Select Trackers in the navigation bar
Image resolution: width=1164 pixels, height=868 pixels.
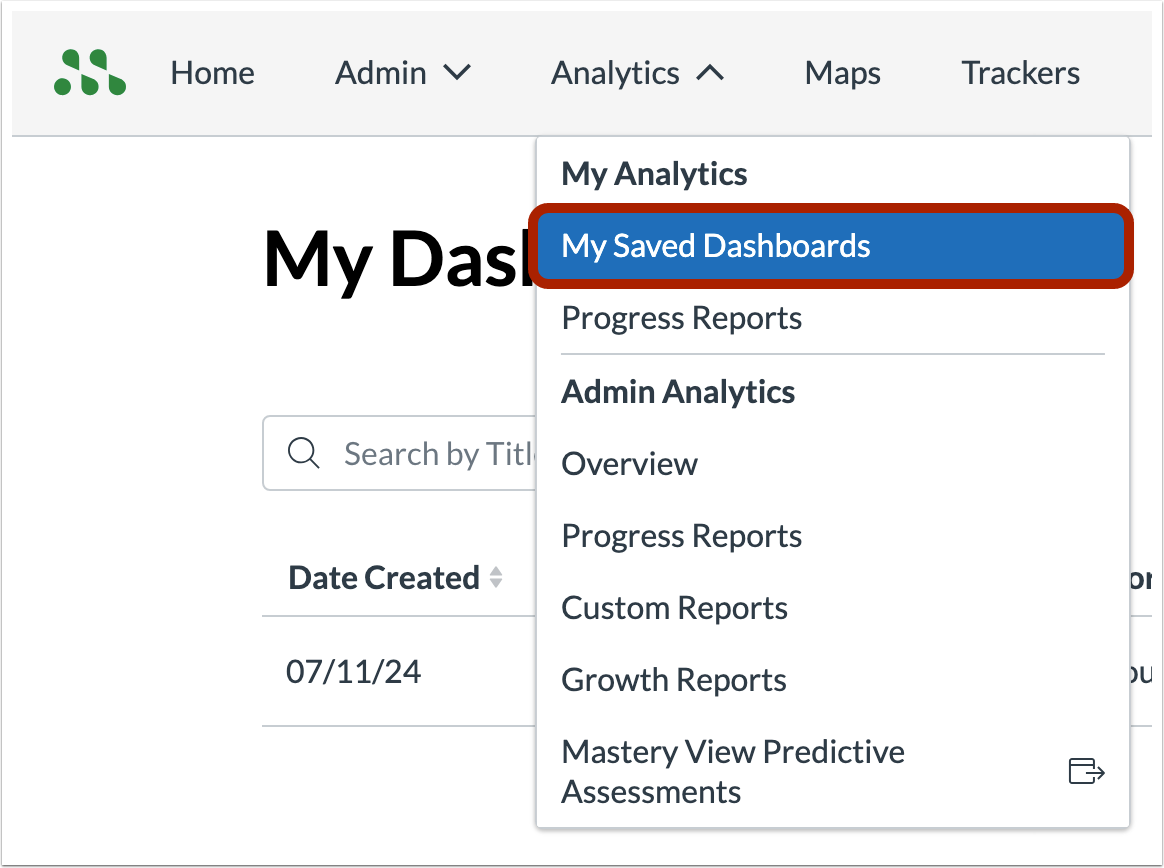pos(1020,72)
